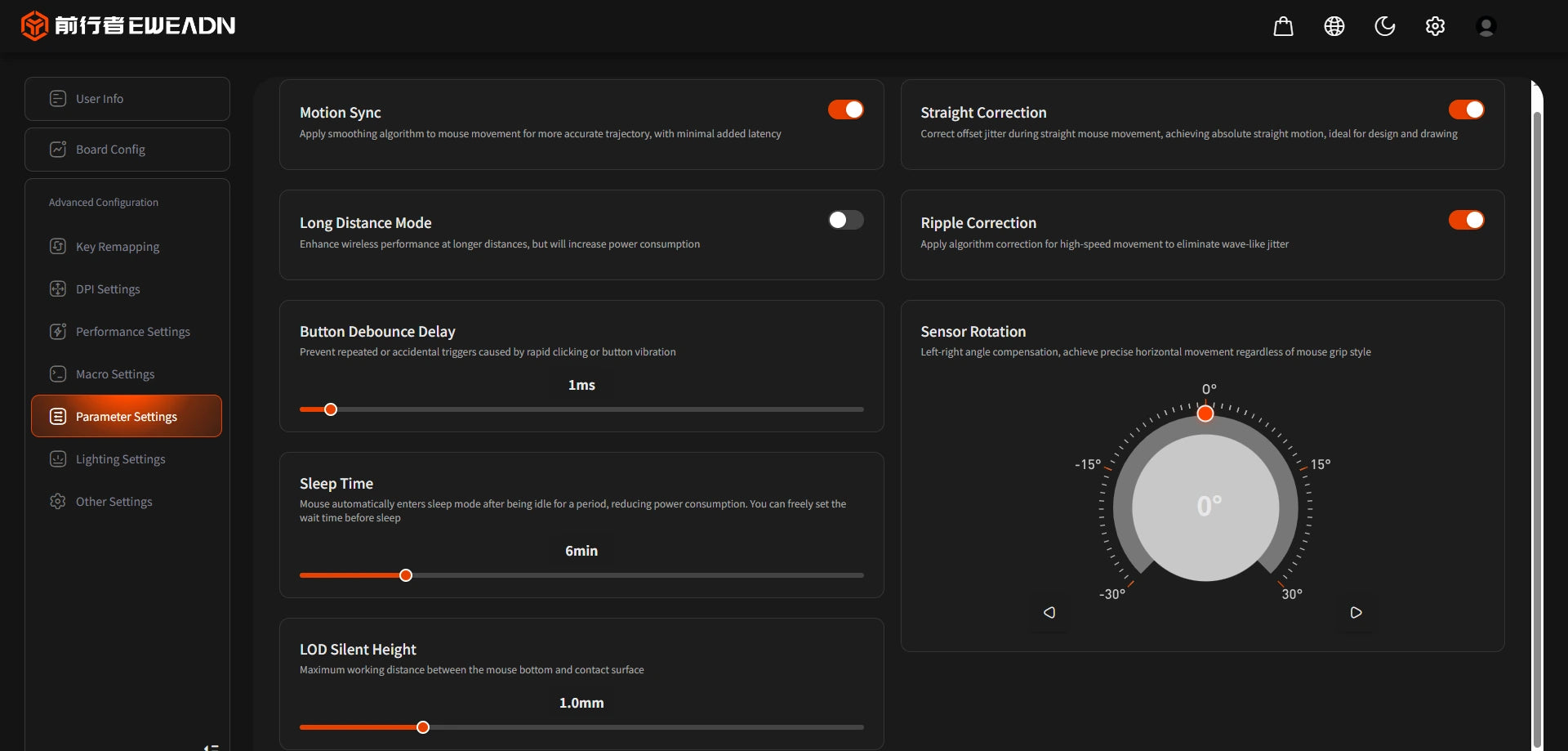The image size is (1568, 751).
Task: Click the Board Config icon
Action: pos(58,150)
